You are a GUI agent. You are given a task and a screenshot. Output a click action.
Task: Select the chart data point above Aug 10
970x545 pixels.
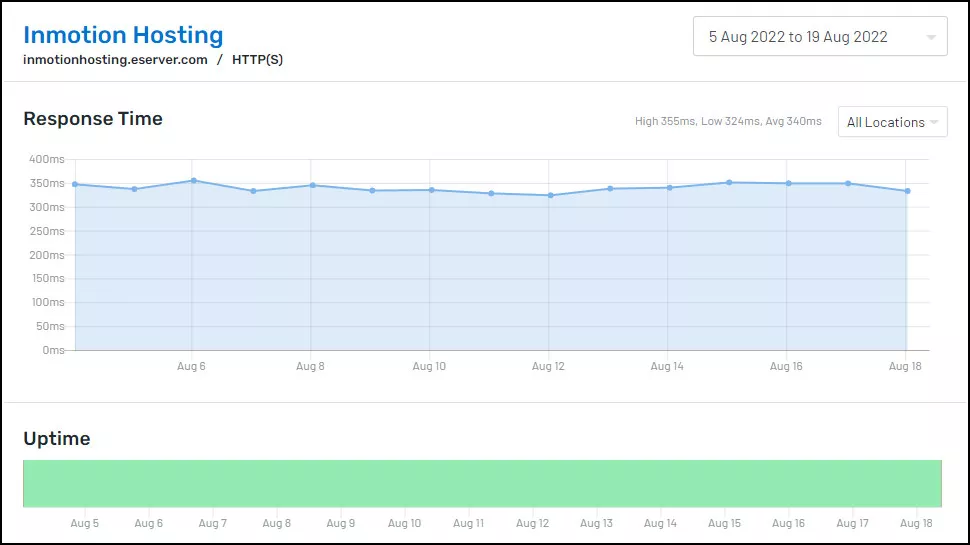click(x=431, y=190)
